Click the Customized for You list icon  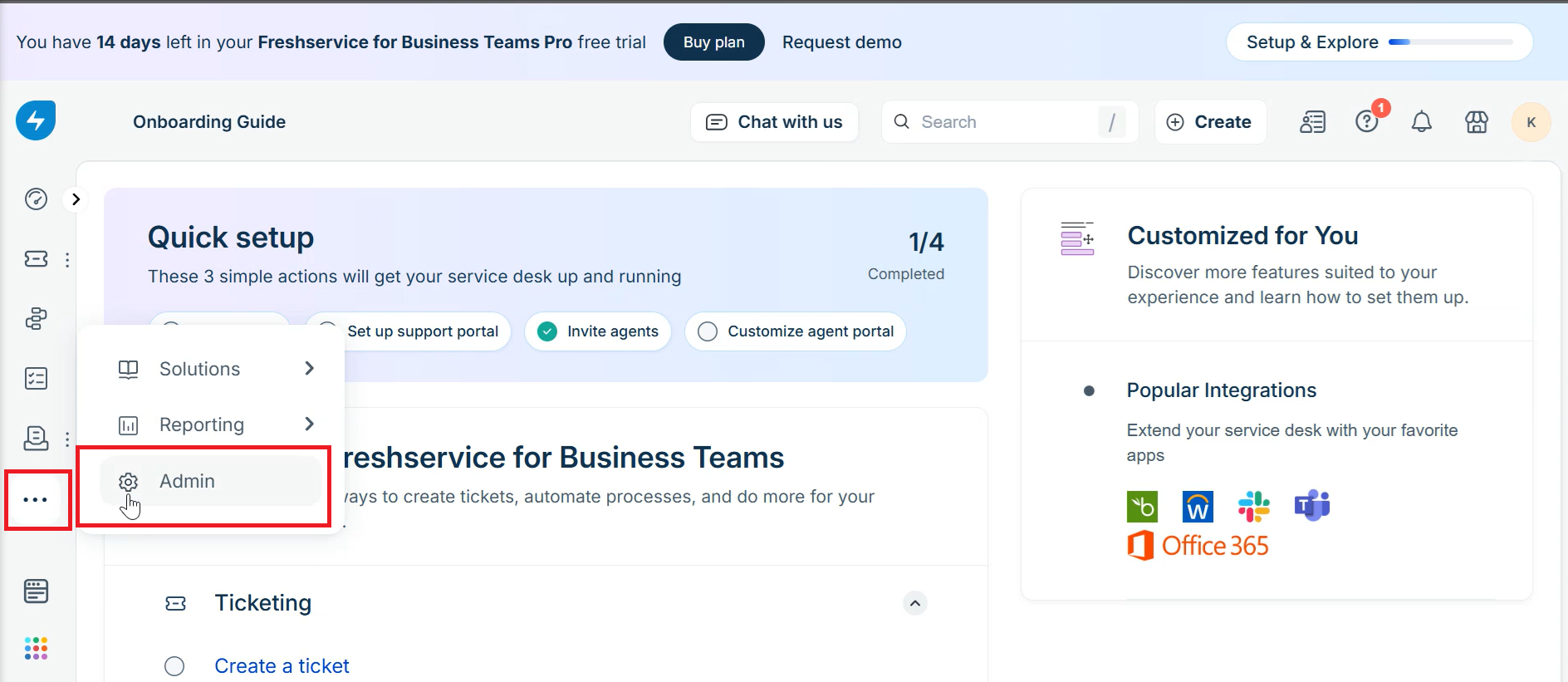click(x=1077, y=238)
